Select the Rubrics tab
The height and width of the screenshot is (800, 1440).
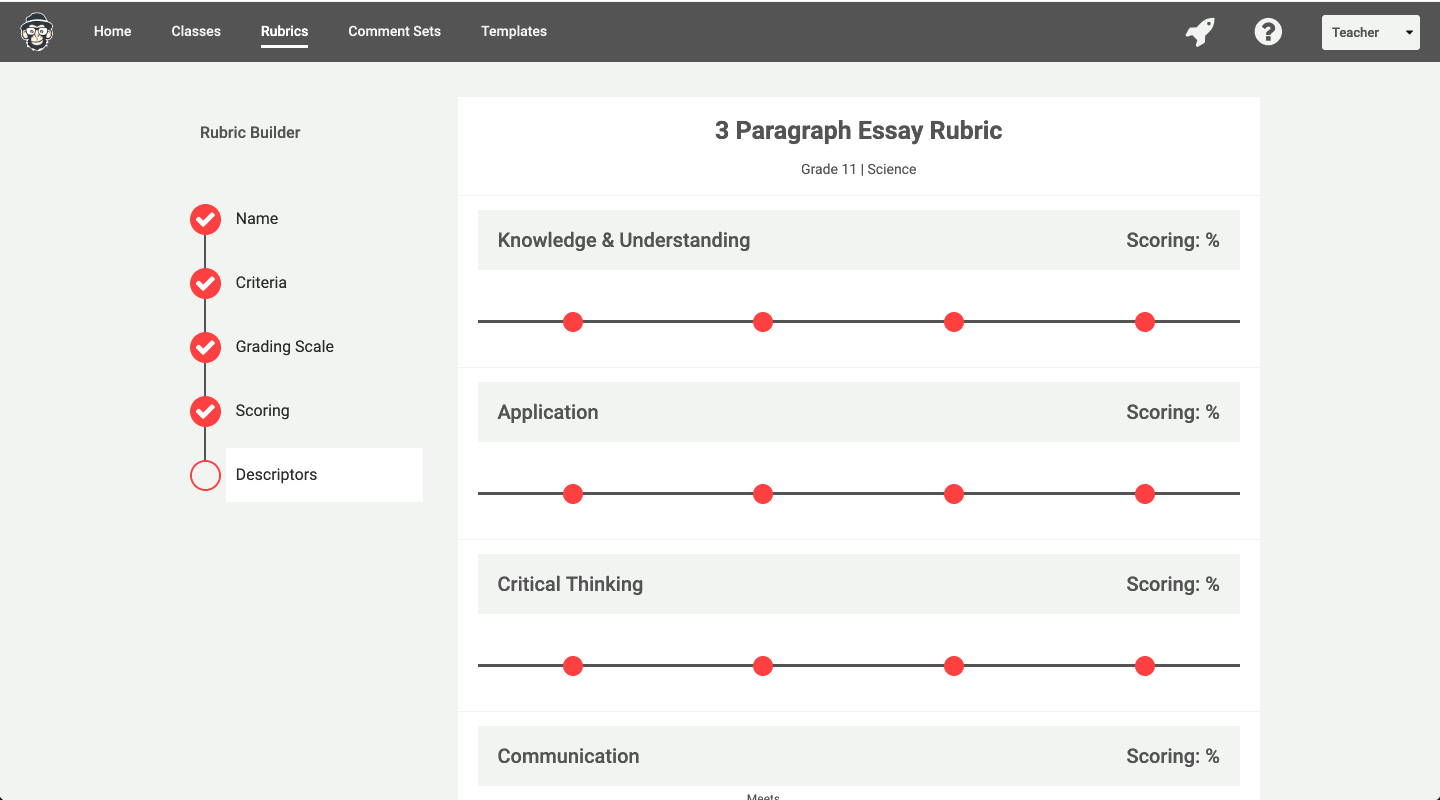tap(284, 31)
